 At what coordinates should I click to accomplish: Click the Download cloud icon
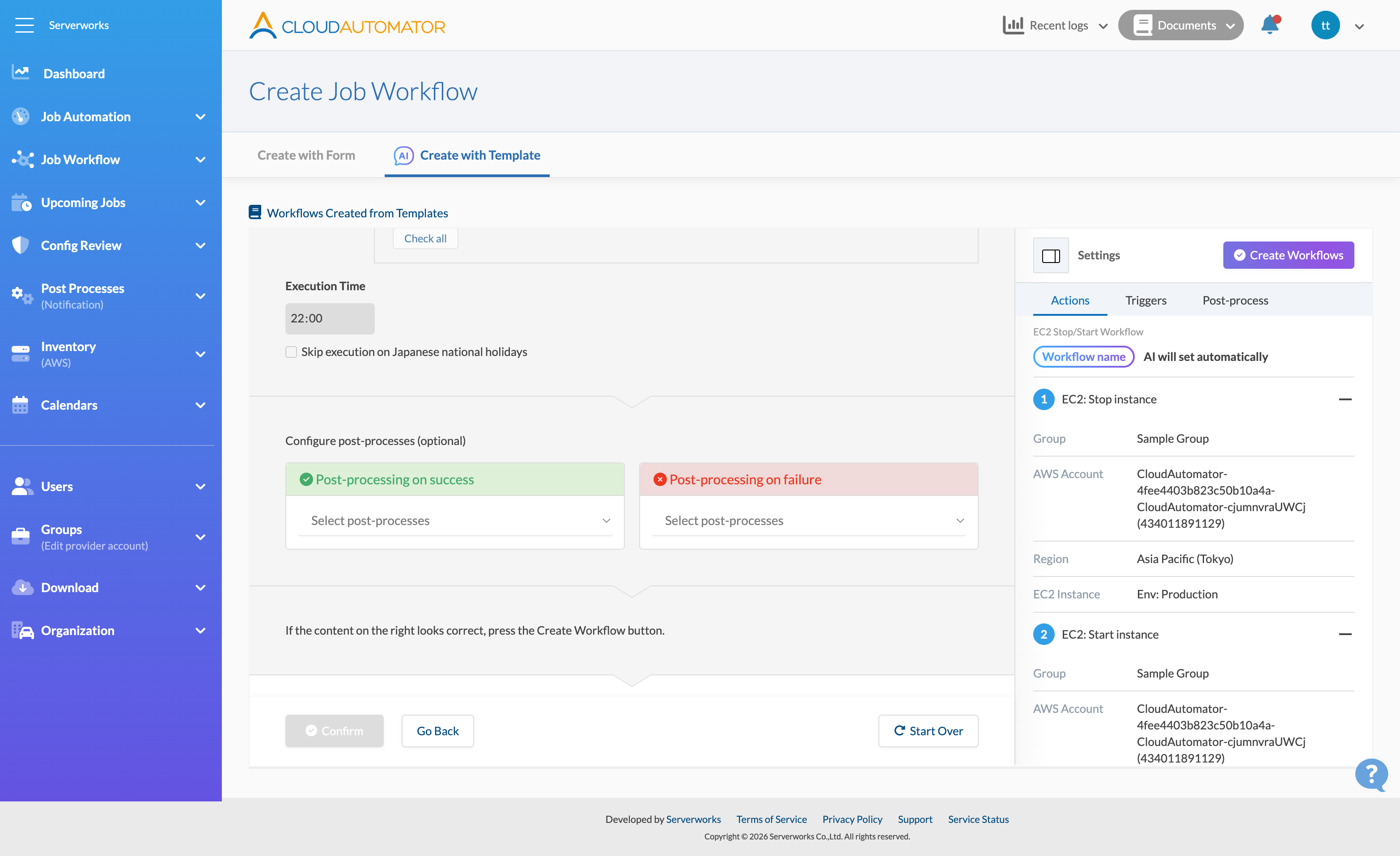(x=23, y=587)
